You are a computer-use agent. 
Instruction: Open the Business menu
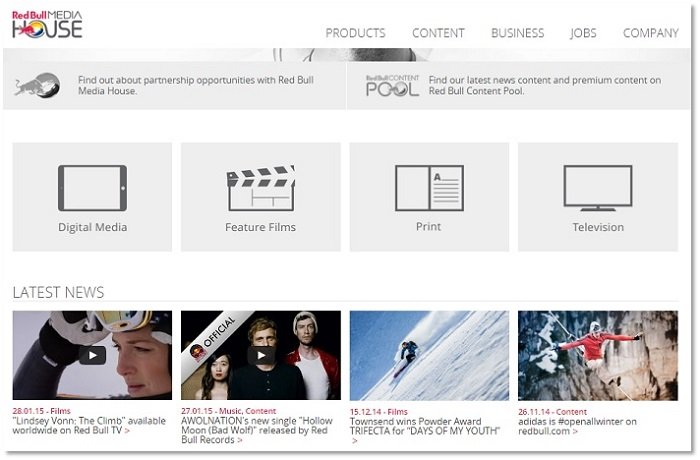tap(518, 33)
